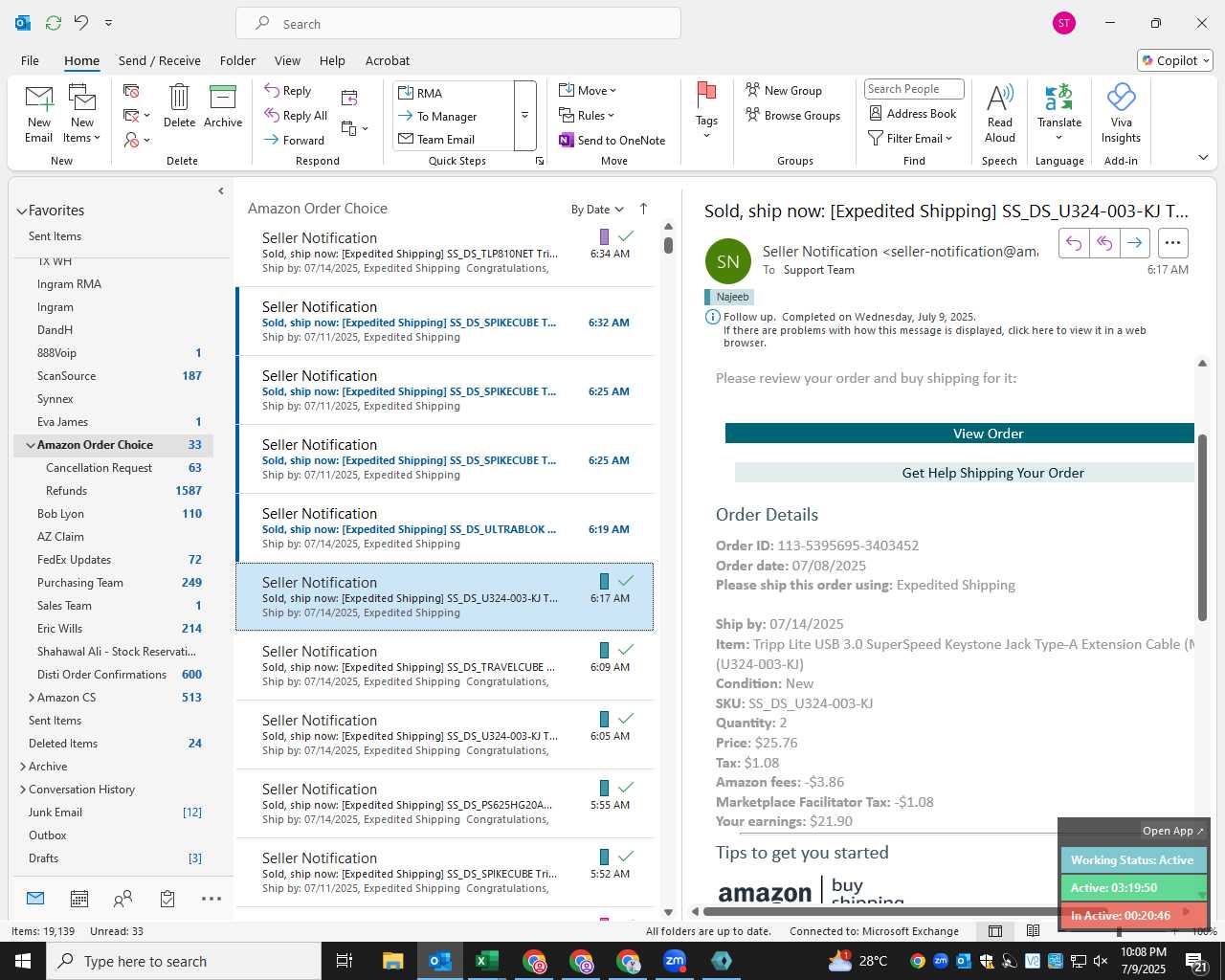
Task: Expand the Archive folder
Action: point(22,767)
